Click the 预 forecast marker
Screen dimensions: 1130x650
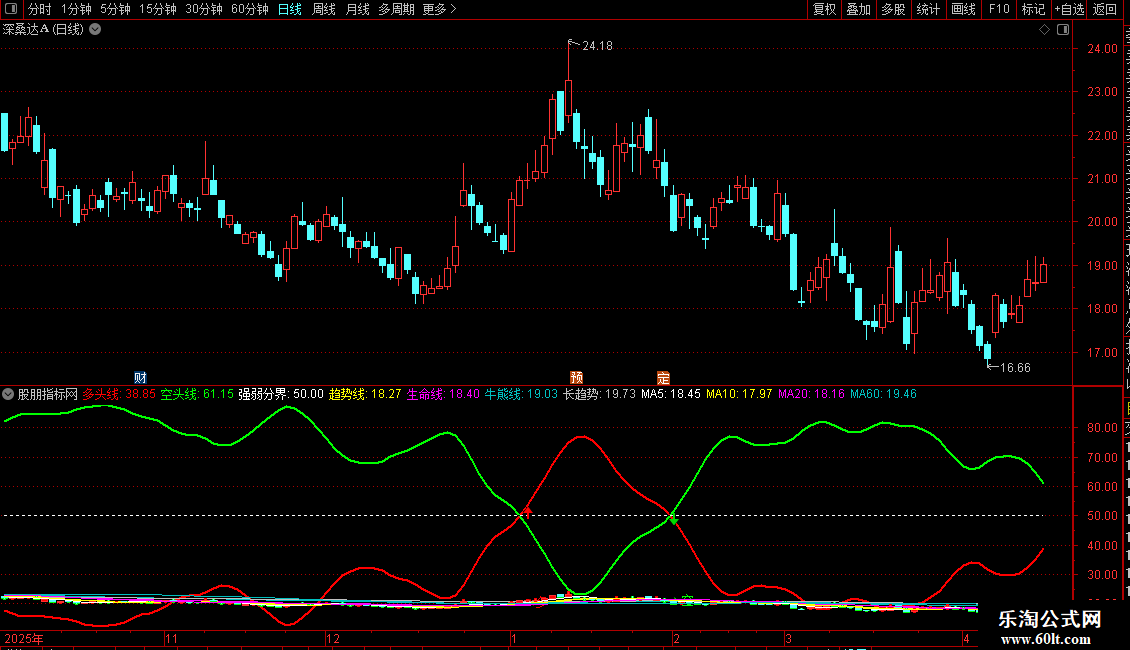point(577,378)
